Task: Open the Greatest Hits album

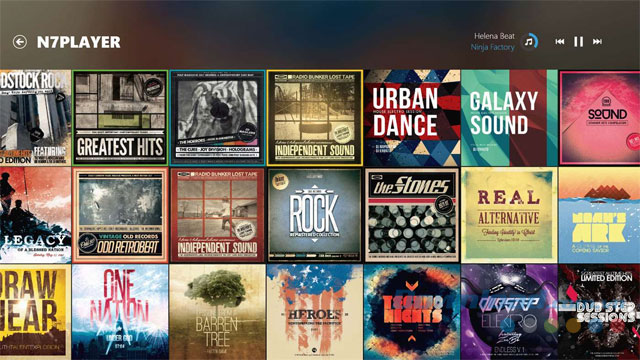Action: [120, 118]
